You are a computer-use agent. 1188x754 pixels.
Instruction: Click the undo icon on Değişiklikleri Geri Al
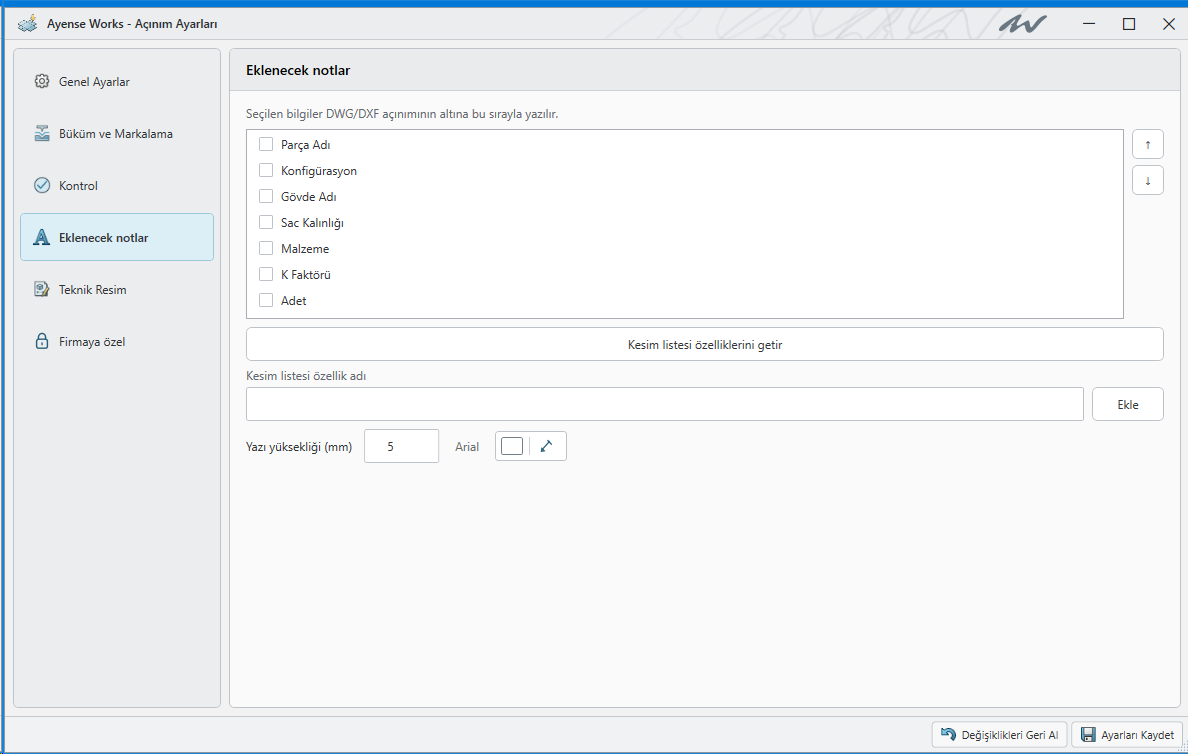[948, 734]
